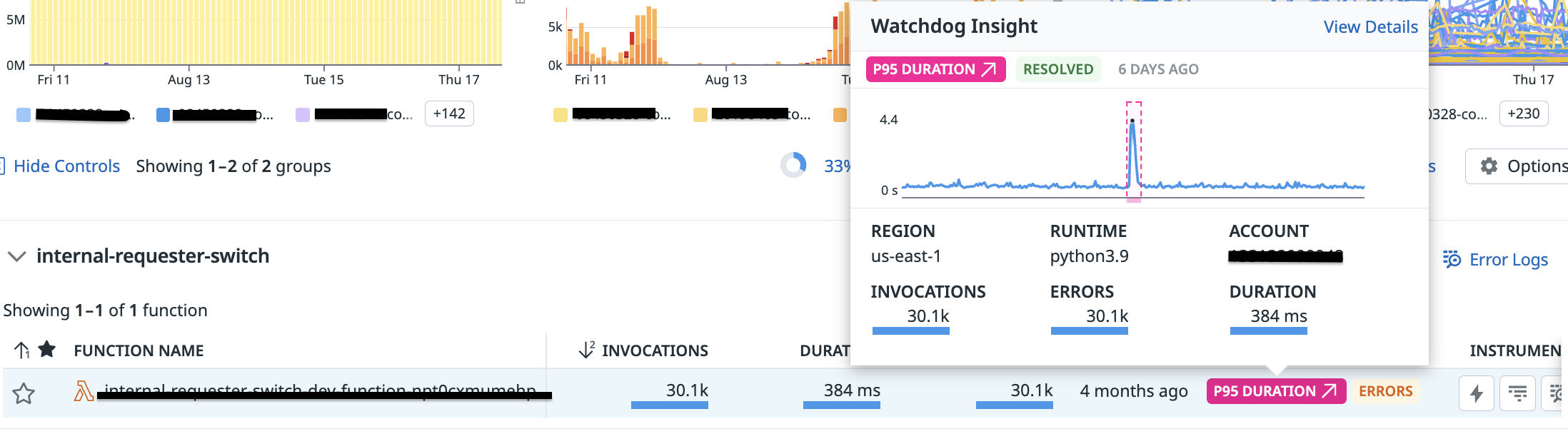Expand the +142 hidden legend items

pyautogui.click(x=449, y=113)
